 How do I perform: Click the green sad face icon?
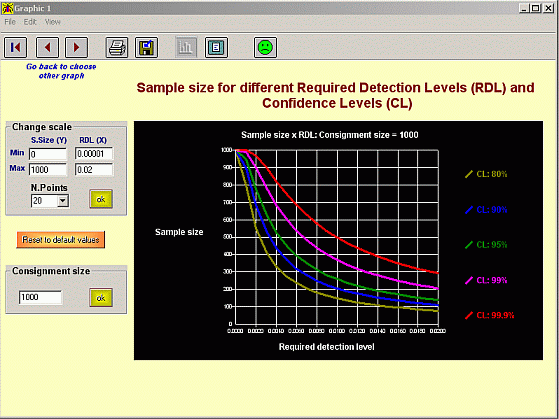265,47
